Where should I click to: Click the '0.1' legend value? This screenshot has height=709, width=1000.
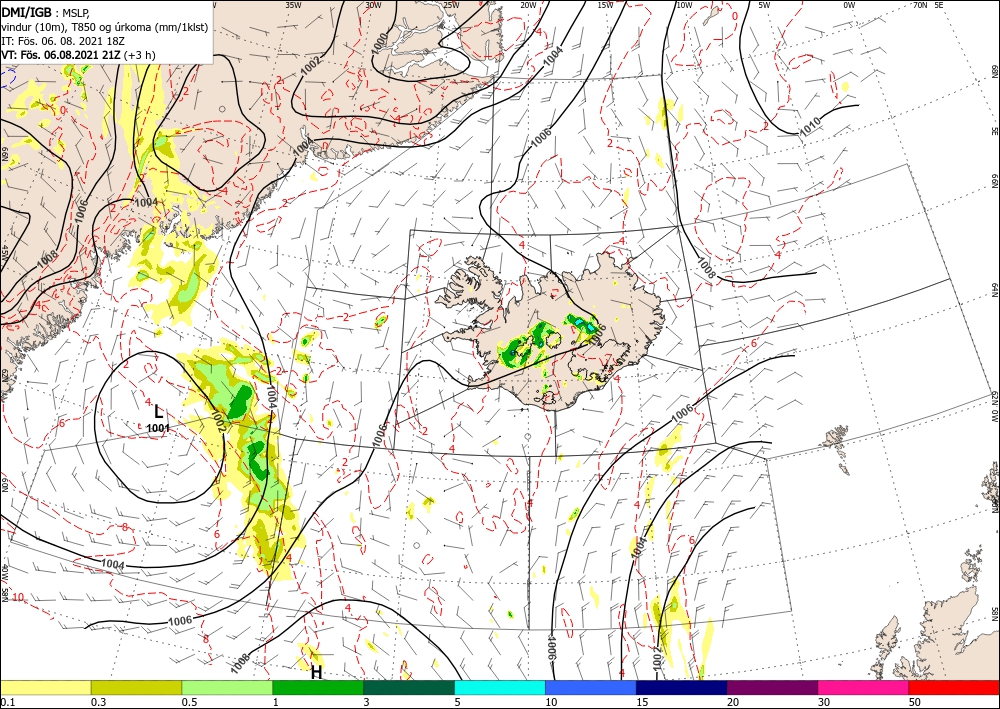click(x=7, y=702)
